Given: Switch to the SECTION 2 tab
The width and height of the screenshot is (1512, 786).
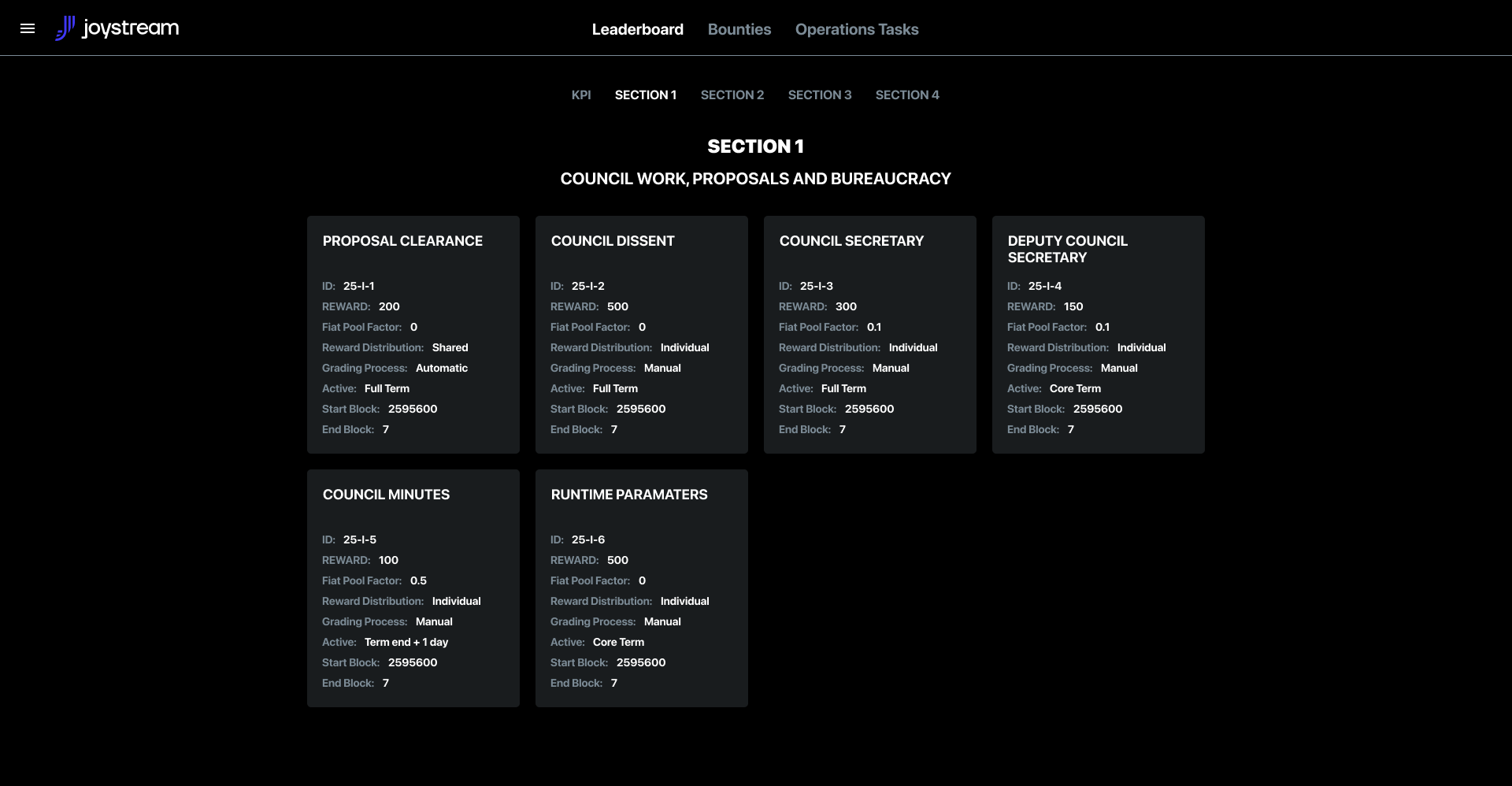Looking at the screenshot, I should coord(732,95).
